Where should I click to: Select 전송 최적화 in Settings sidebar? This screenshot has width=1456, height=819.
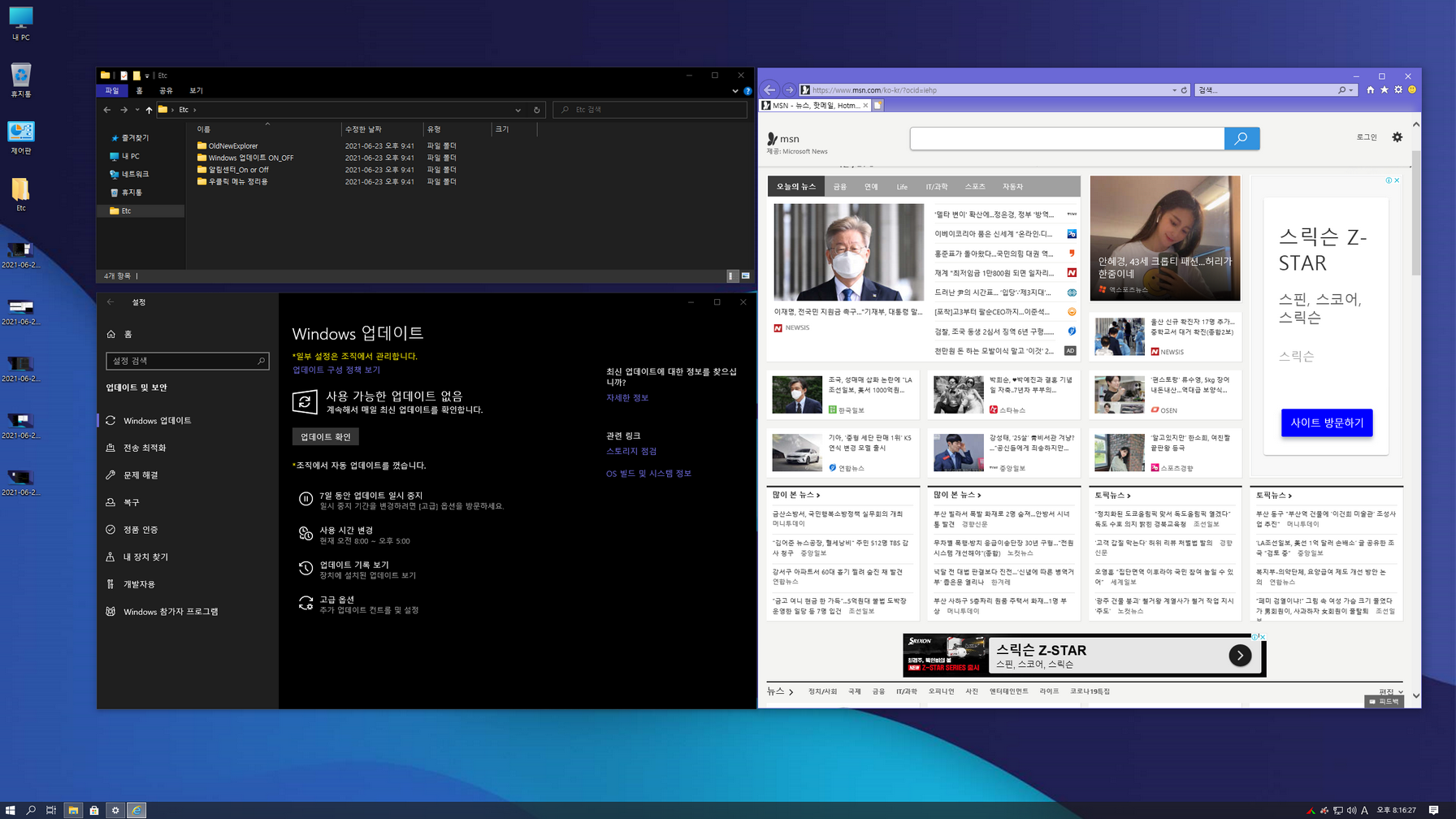coord(145,448)
